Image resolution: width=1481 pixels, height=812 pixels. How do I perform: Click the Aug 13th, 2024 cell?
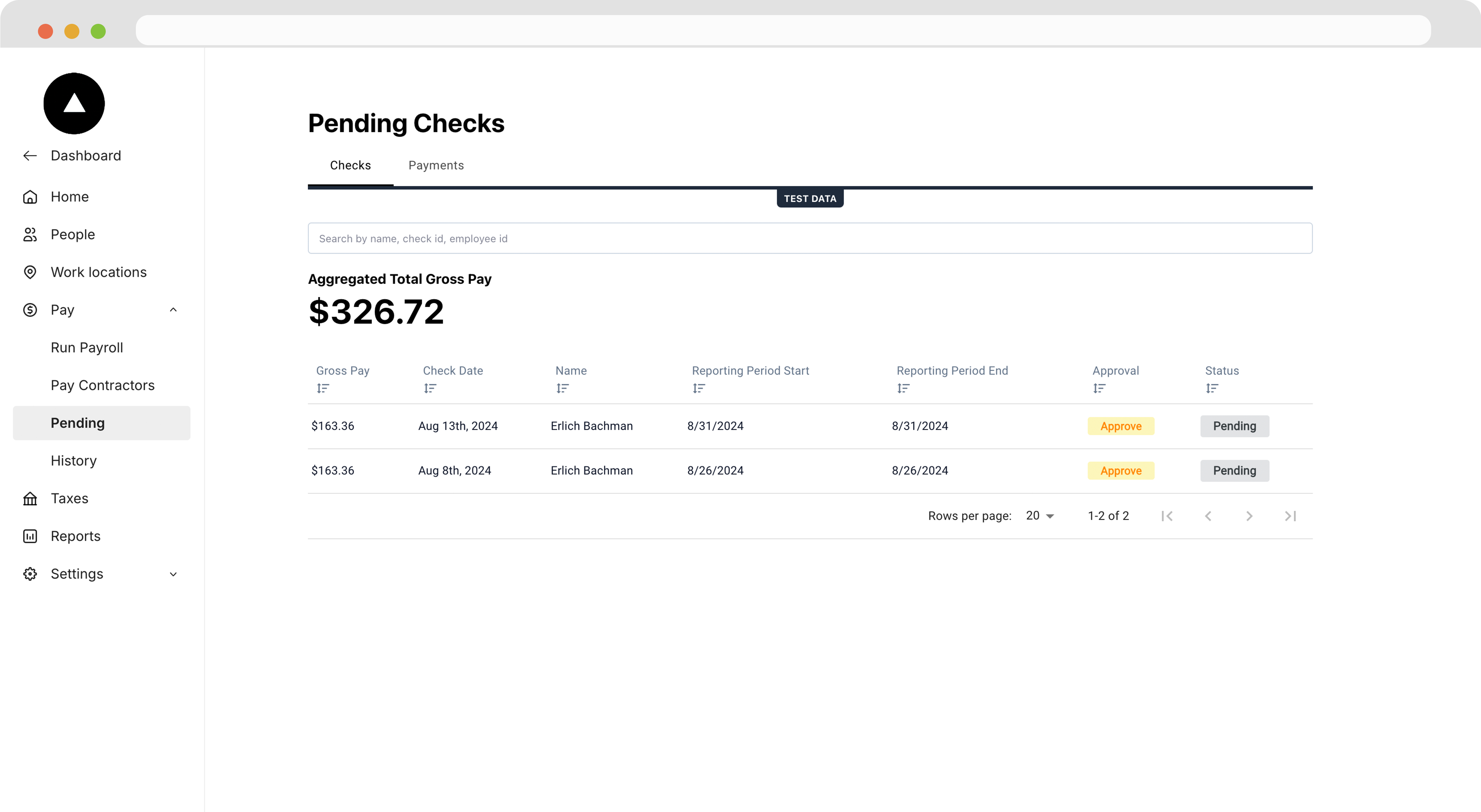coord(458,427)
